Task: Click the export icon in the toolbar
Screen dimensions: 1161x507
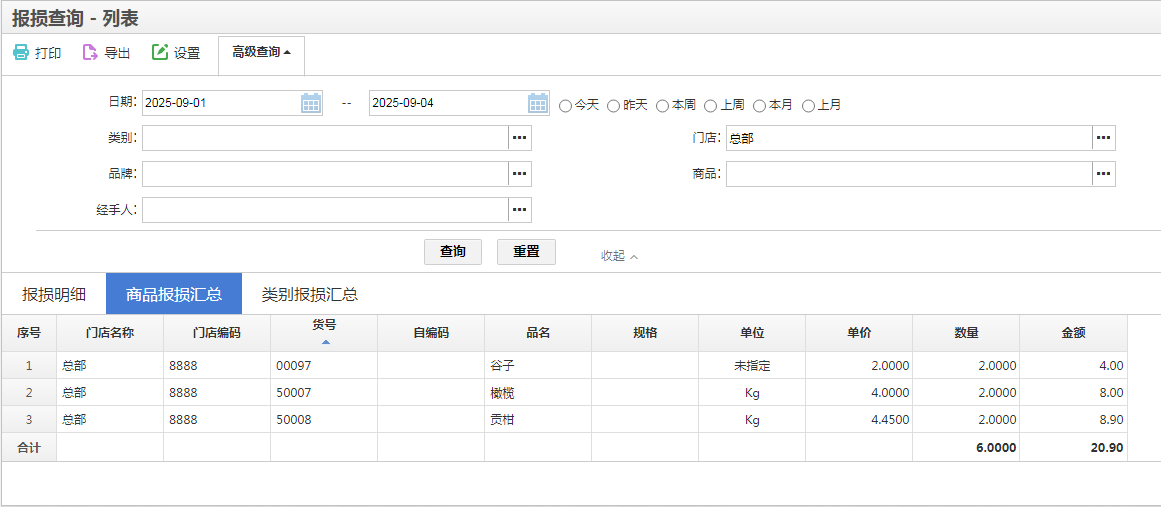Action: pyautogui.click(x=90, y=53)
